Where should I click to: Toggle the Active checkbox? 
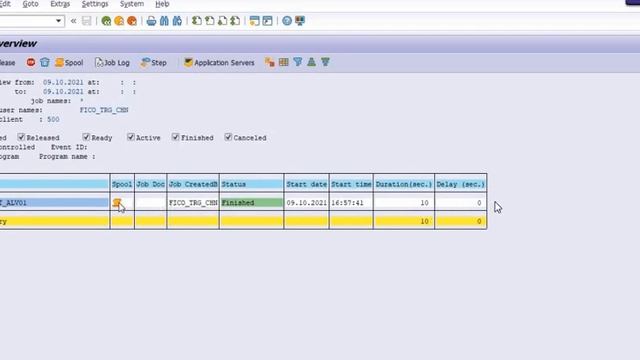(131, 137)
